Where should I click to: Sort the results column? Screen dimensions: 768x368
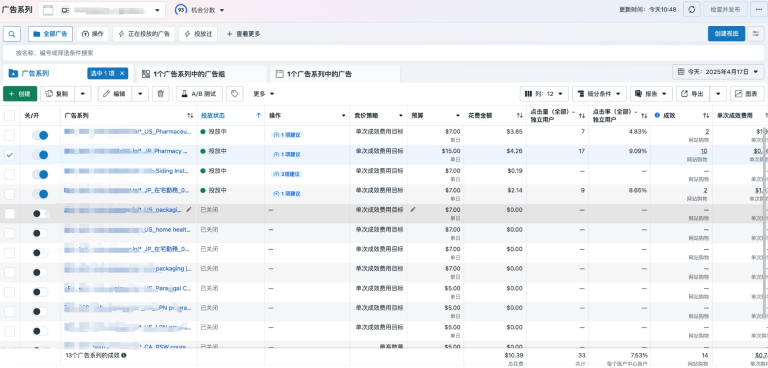pos(706,116)
